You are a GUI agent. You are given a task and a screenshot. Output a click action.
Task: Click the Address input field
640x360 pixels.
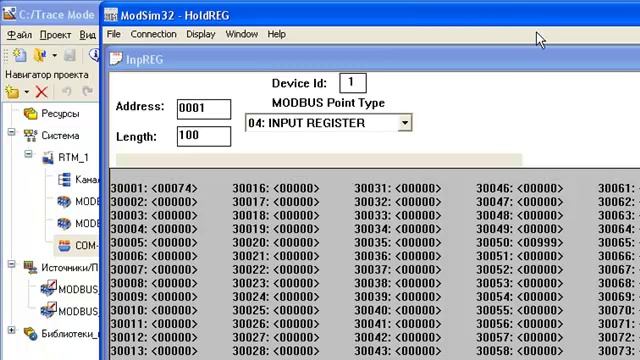pos(204,109)
